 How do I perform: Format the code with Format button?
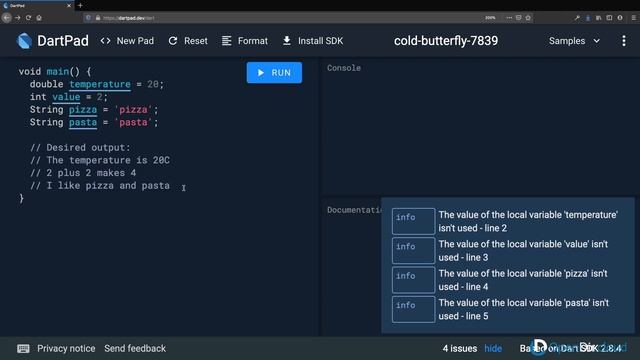[x=245, y=41]
